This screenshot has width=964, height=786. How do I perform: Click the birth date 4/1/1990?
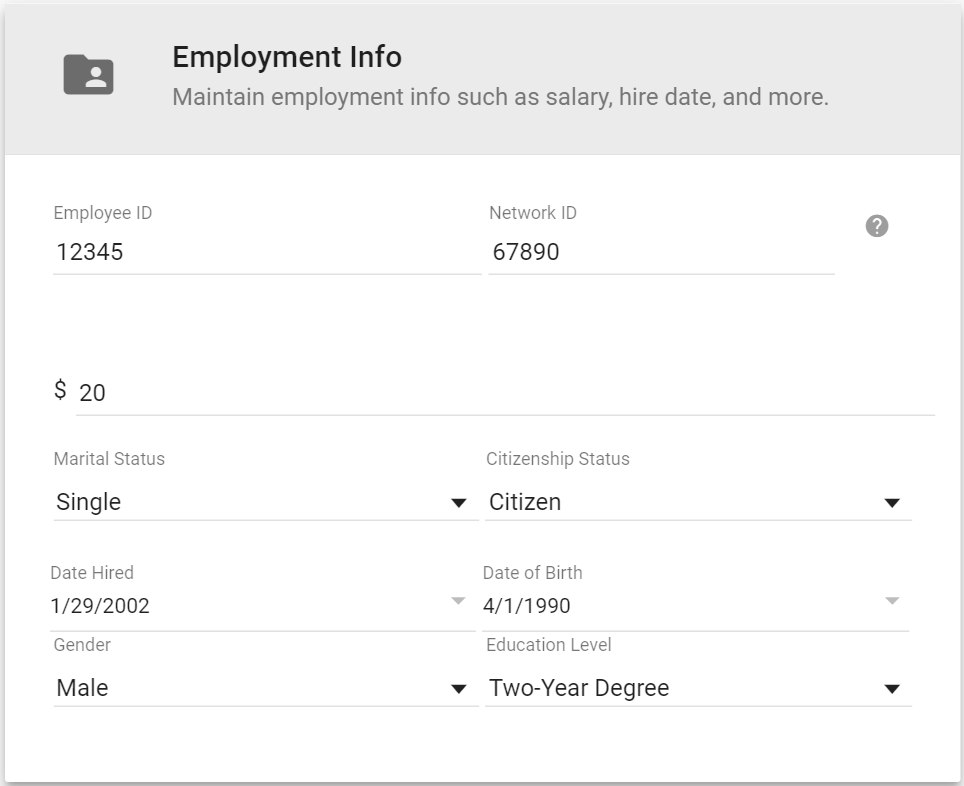click(x=527, y=605)
